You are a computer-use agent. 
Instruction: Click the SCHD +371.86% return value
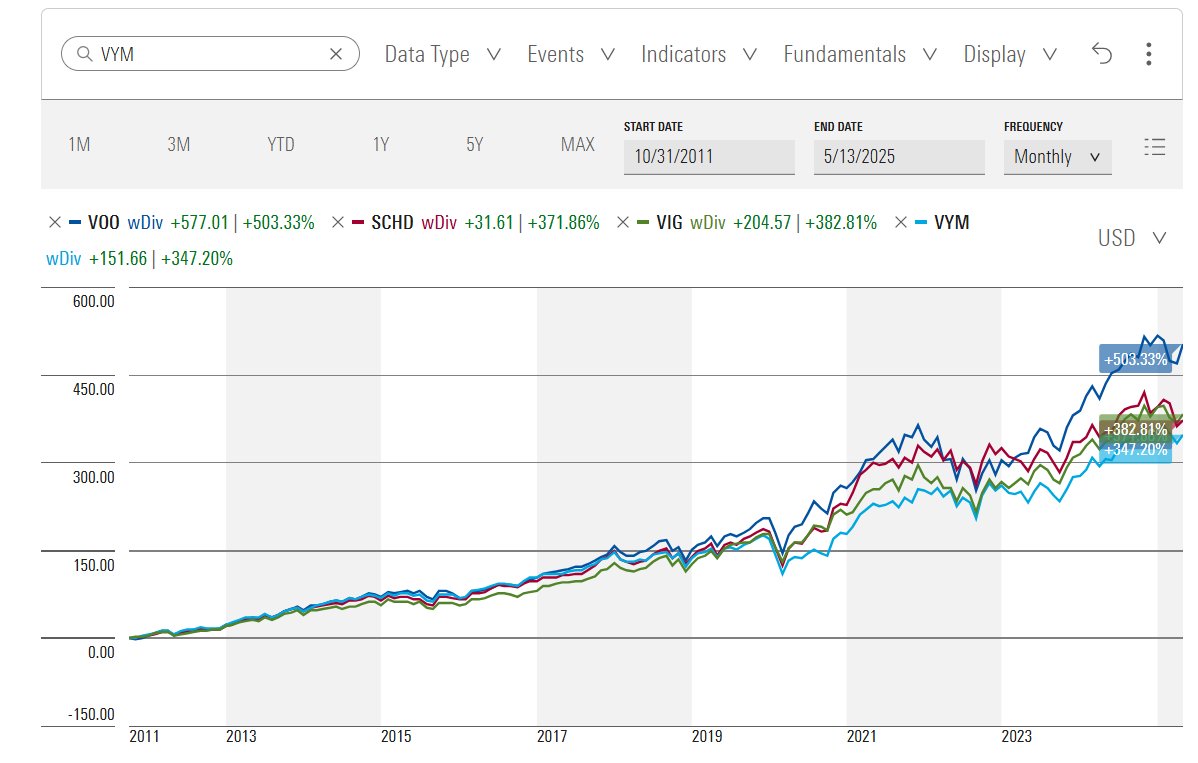tap(563, 222)
